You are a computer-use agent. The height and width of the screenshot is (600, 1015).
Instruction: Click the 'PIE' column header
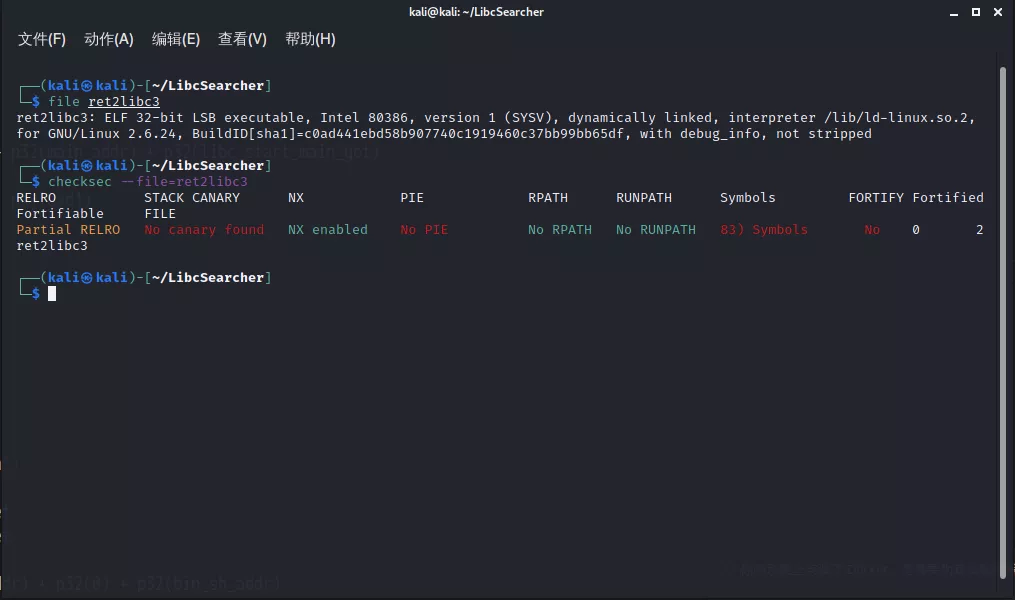412,197
